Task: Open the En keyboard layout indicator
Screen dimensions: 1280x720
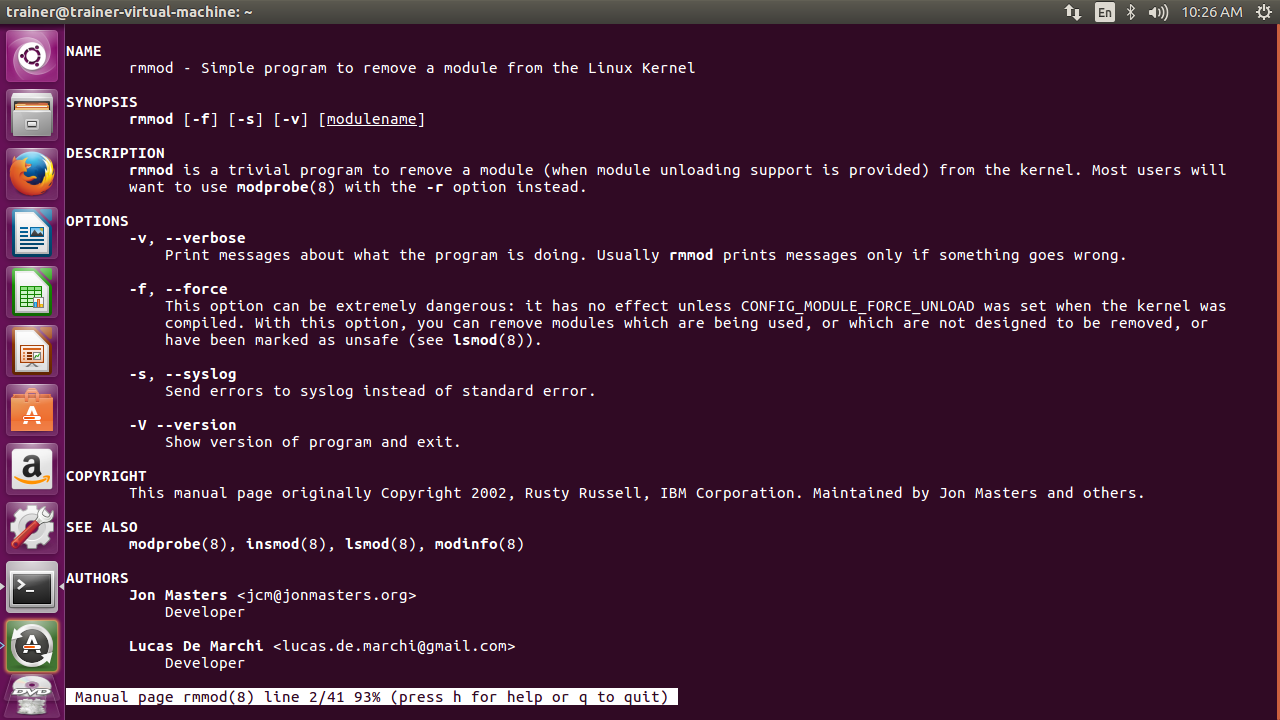Action: [x=1104, y=12]
